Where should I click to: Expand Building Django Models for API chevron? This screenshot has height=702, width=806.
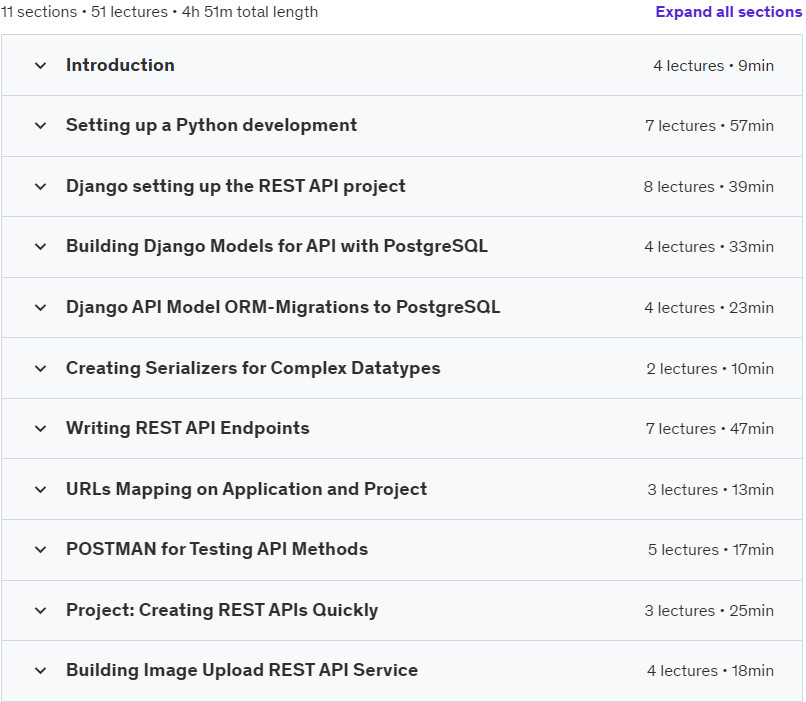tap(41, 247)
